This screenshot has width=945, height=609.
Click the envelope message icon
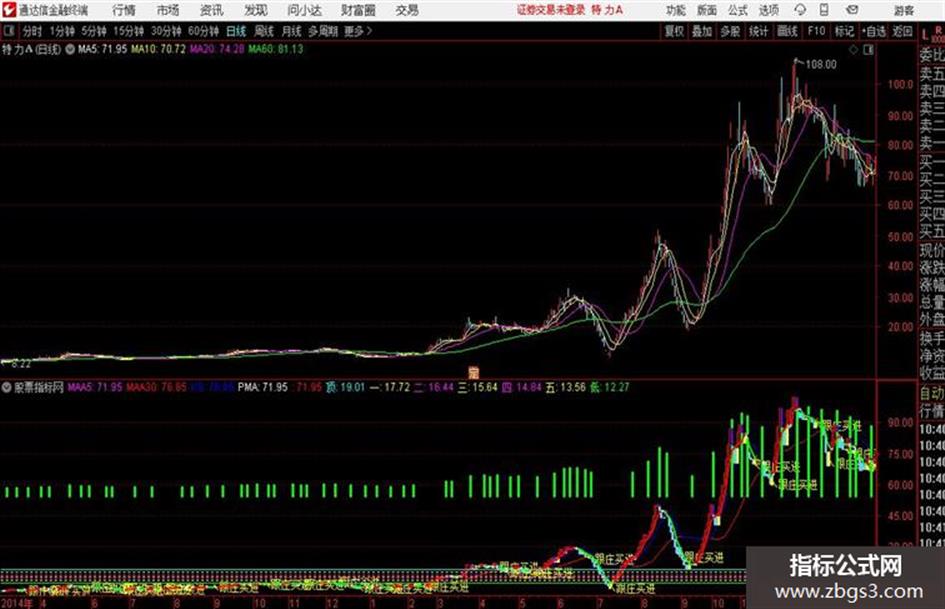[x=852, y=10]
